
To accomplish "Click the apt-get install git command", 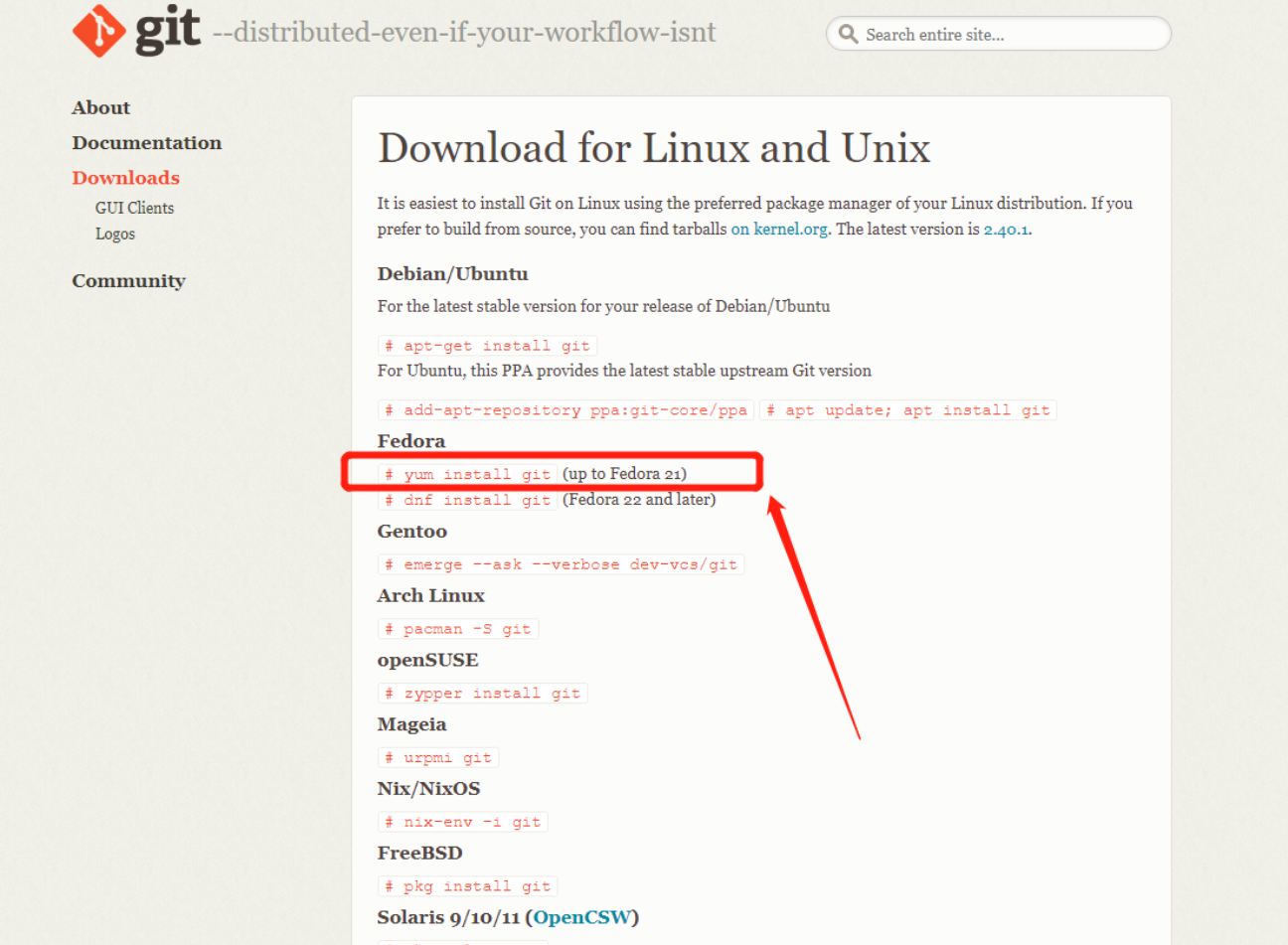I will coord(487,346).
